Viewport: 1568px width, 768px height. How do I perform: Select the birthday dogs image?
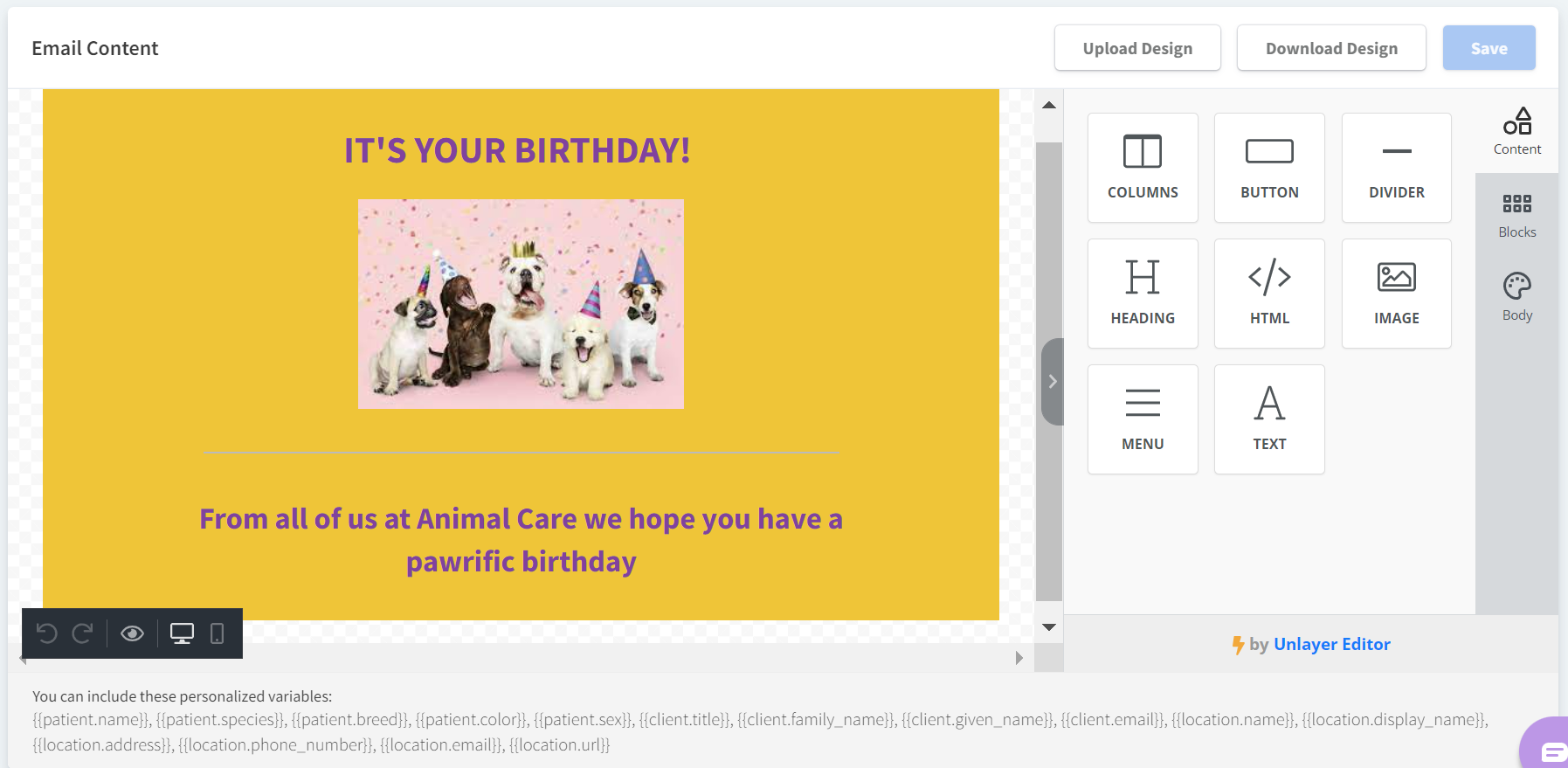pos(521,303)
